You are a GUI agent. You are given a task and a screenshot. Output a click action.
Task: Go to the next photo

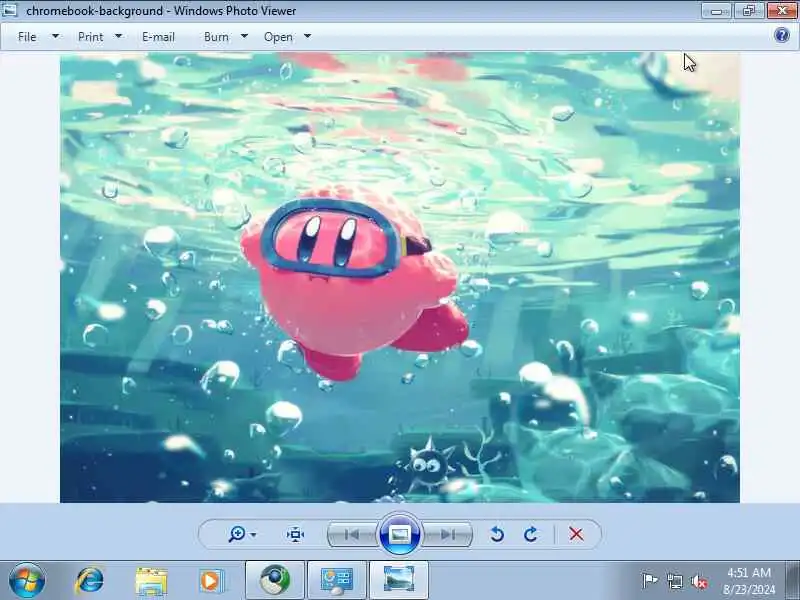pyautogui.click(x=447, y=534)
